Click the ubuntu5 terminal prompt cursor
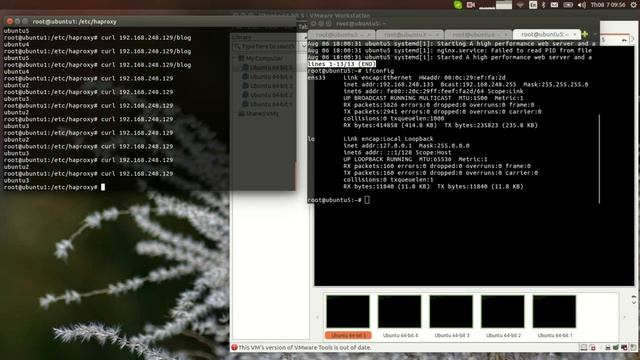This screenshot has height=360, width=640. [367, 200]
